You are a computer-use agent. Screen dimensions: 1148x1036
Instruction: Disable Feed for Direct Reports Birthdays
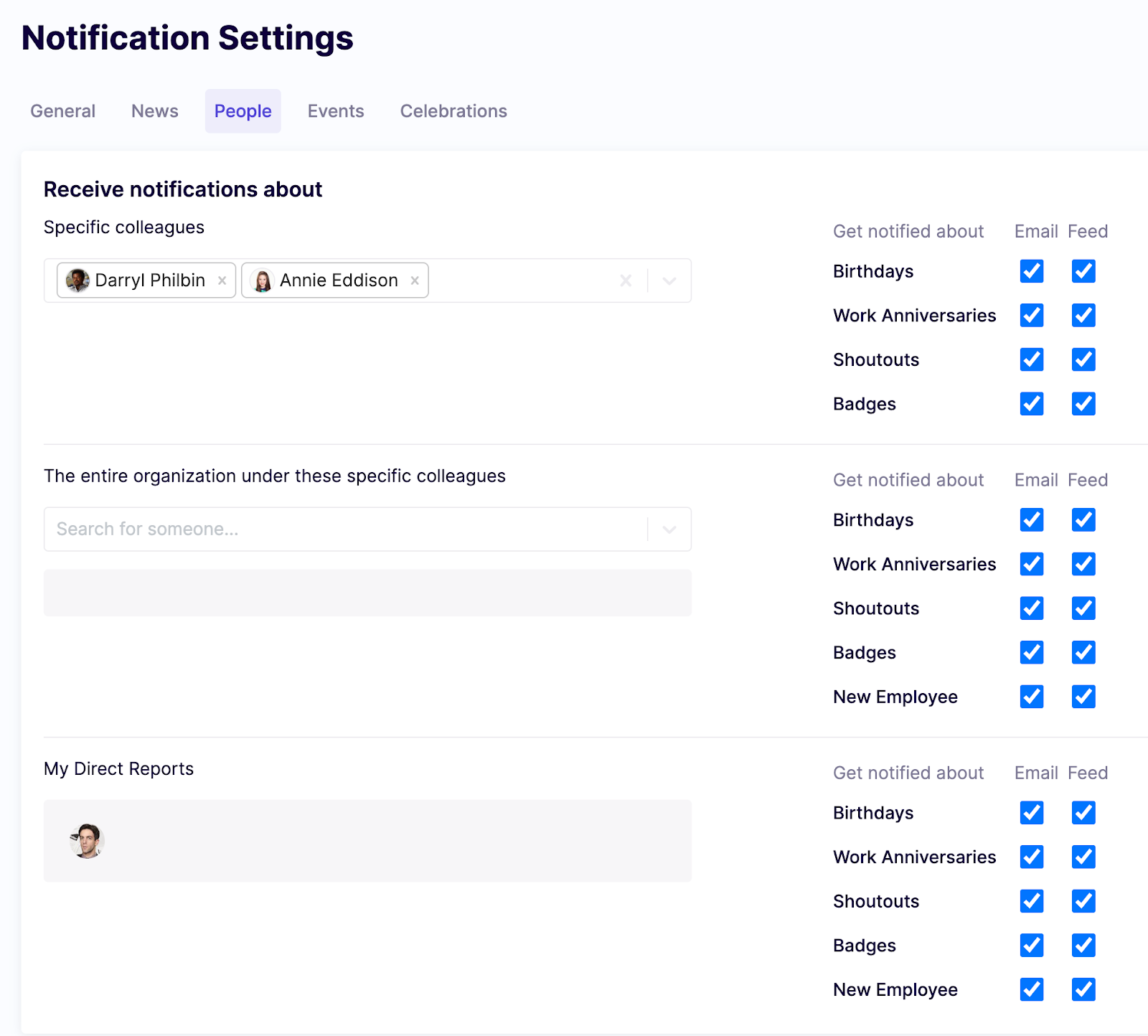1083,813
